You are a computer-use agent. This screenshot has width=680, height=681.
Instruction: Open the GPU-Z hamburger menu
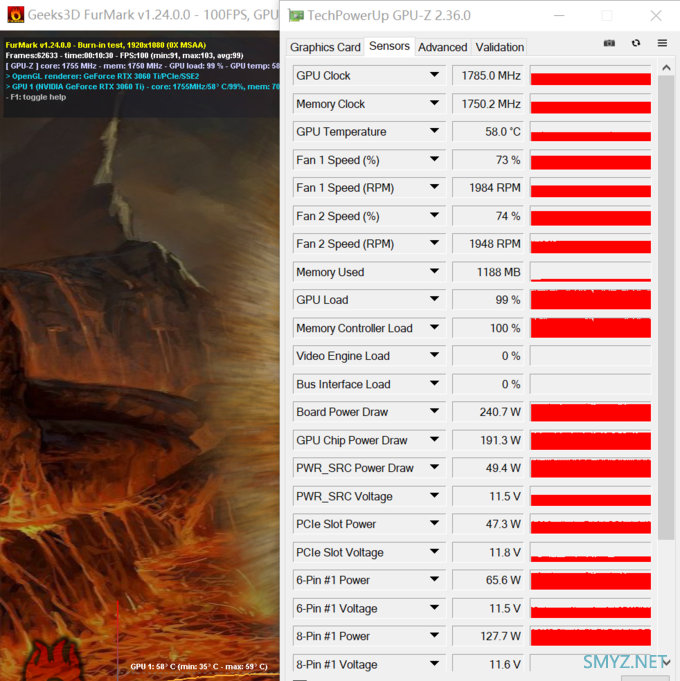pos(662,44)
